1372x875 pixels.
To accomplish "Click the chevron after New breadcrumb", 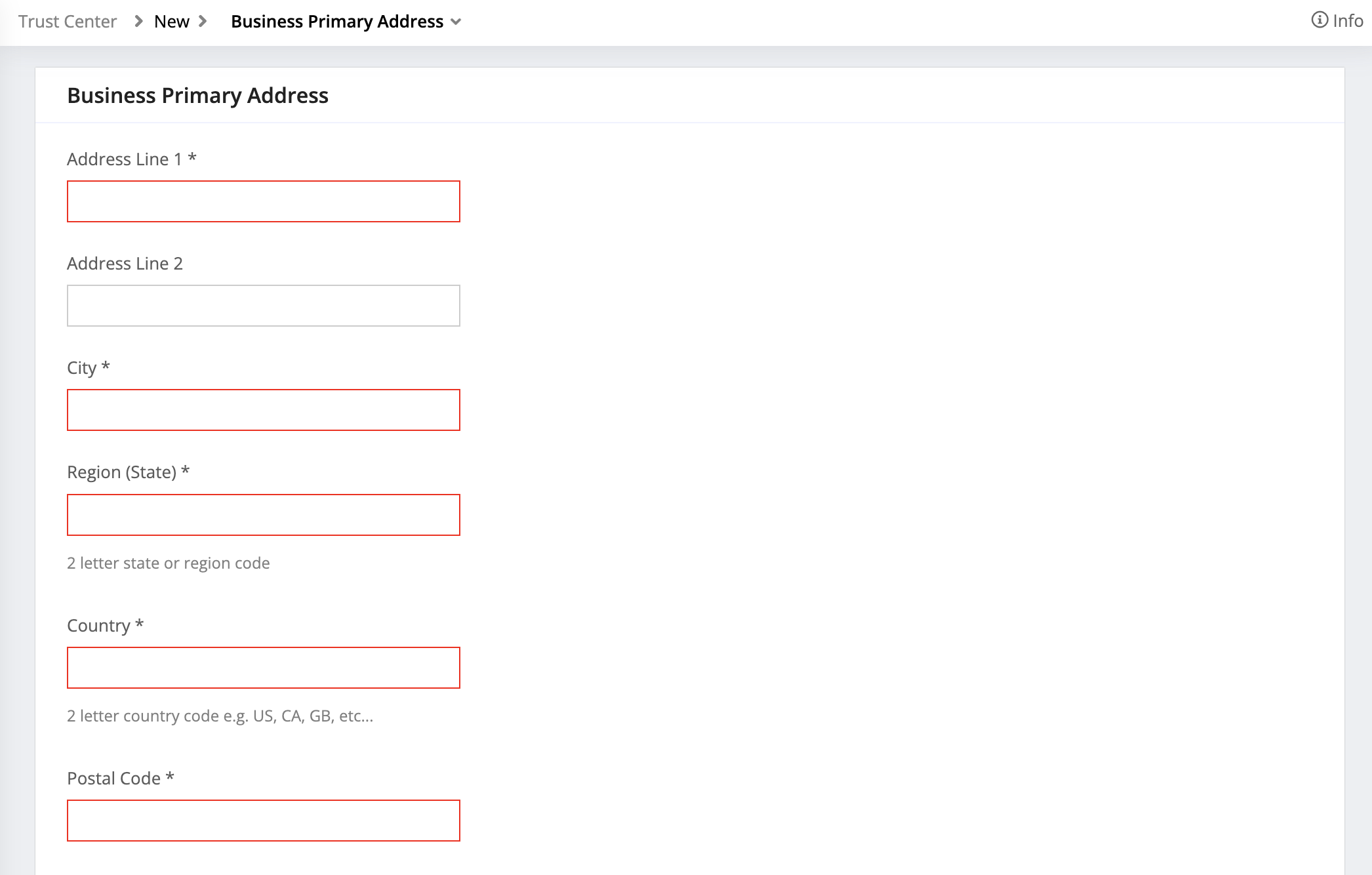I will (x=203, y=22).
